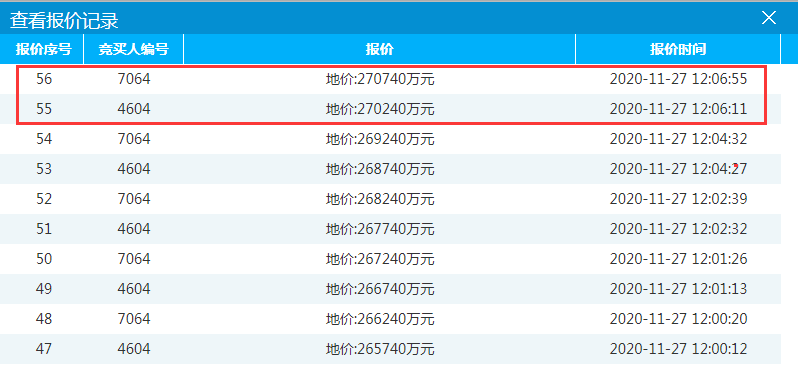Select bidder 7064 in row 56
The height and width of the screenshot is (371, 798).
pos(134,79)
